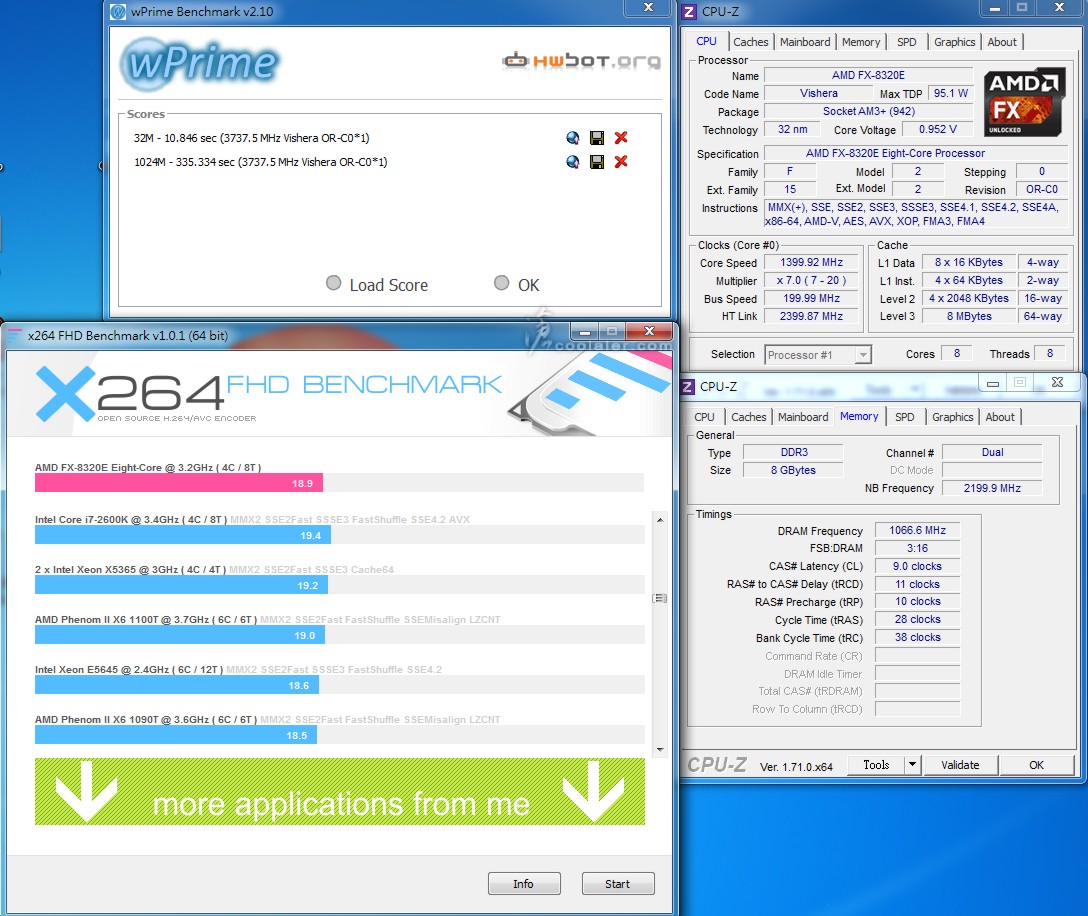This screenshot has height=916, width=1088.
Task: Submit the 1024M score via globe icon
Action: 573,162
